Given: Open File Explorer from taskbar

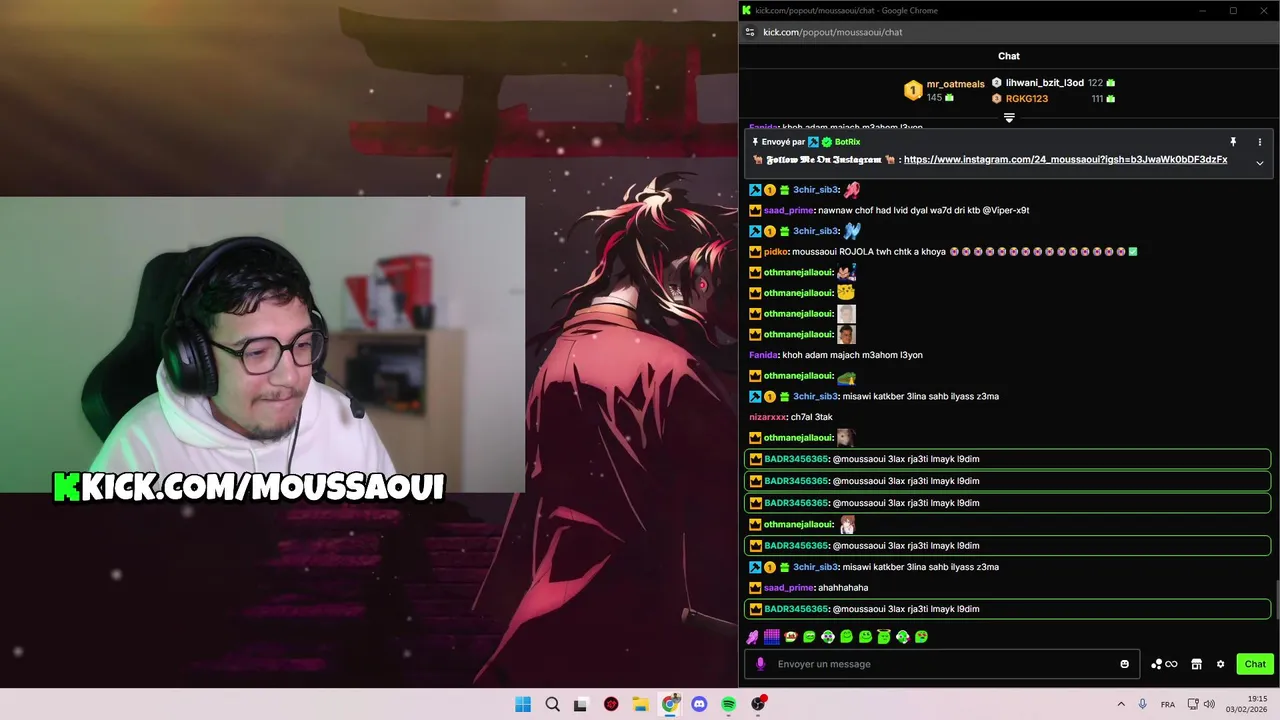Looking at the screenshot, I should tap(640, 704).
